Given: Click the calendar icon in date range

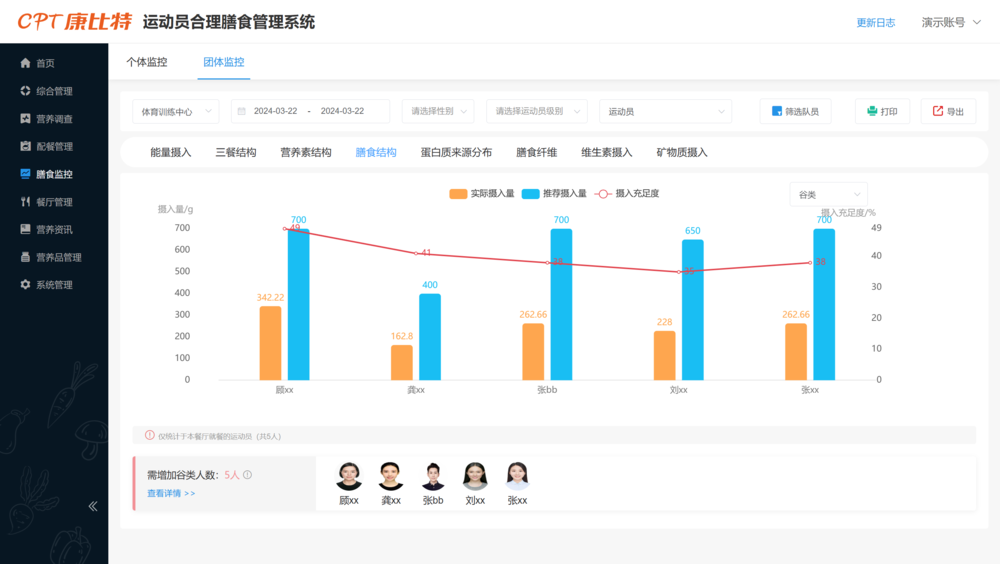Looking at the screenshot, I should [242, 111].
